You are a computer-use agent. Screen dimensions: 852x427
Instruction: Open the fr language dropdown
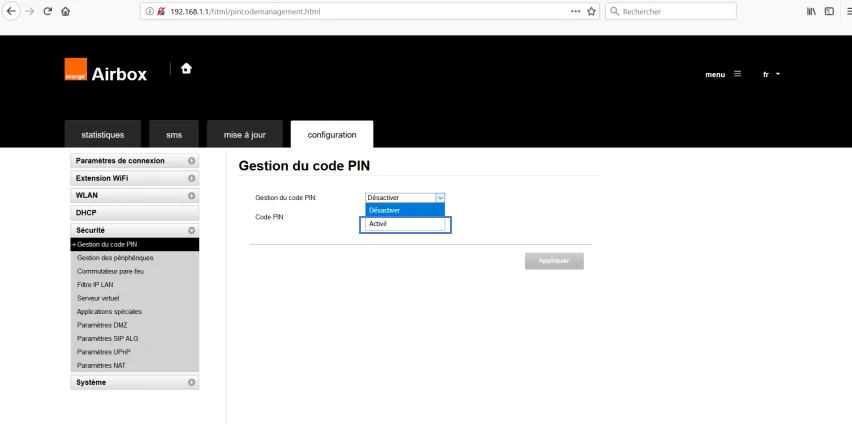click(x=771, y=74)
